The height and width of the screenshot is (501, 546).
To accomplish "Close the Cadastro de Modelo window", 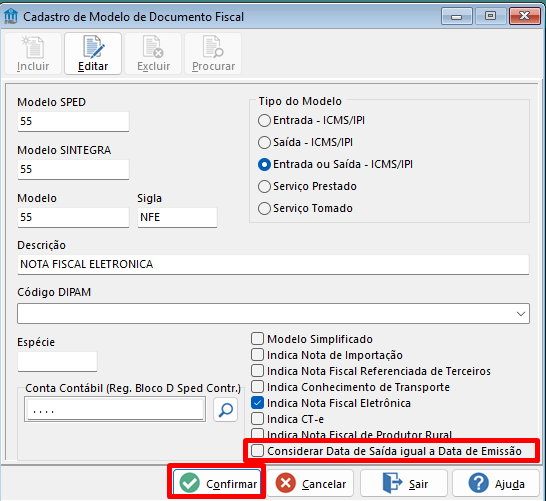I will (x=524, y=16).
